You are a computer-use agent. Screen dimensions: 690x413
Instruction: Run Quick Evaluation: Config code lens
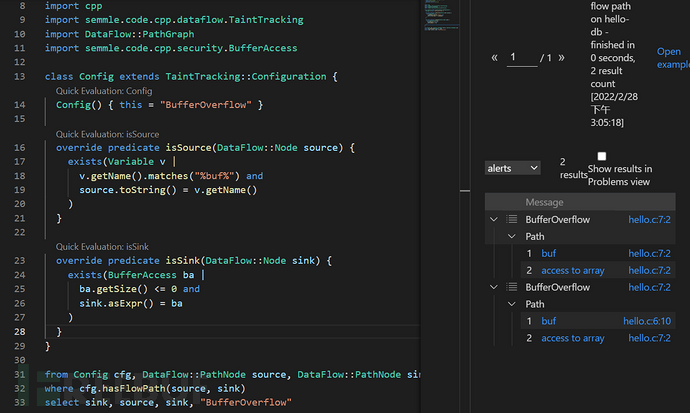103,91
